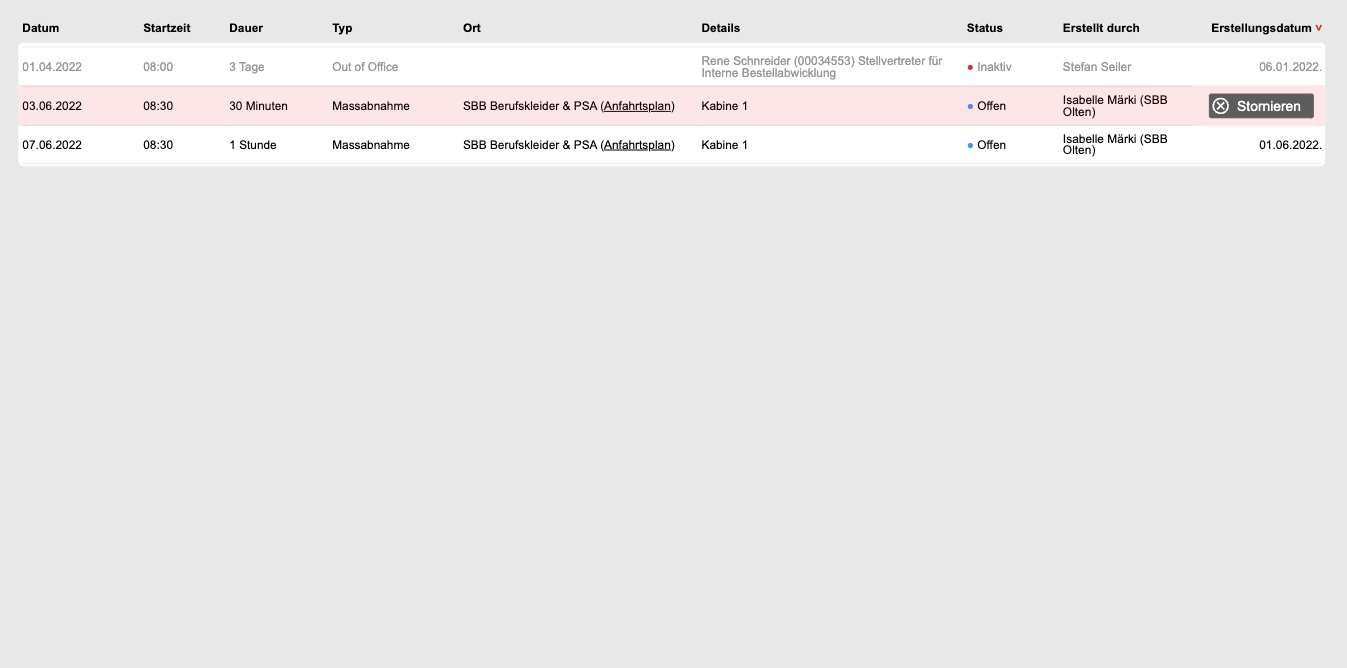Toggle sort arrow next to Erstellungsdatum
This screenshot has height=668, width=1347.
[x=1319, y=28]
